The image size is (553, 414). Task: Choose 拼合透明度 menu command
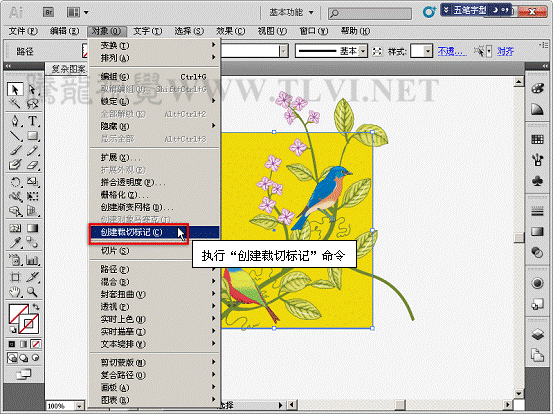pyautogui.click(x=154, y=182)
